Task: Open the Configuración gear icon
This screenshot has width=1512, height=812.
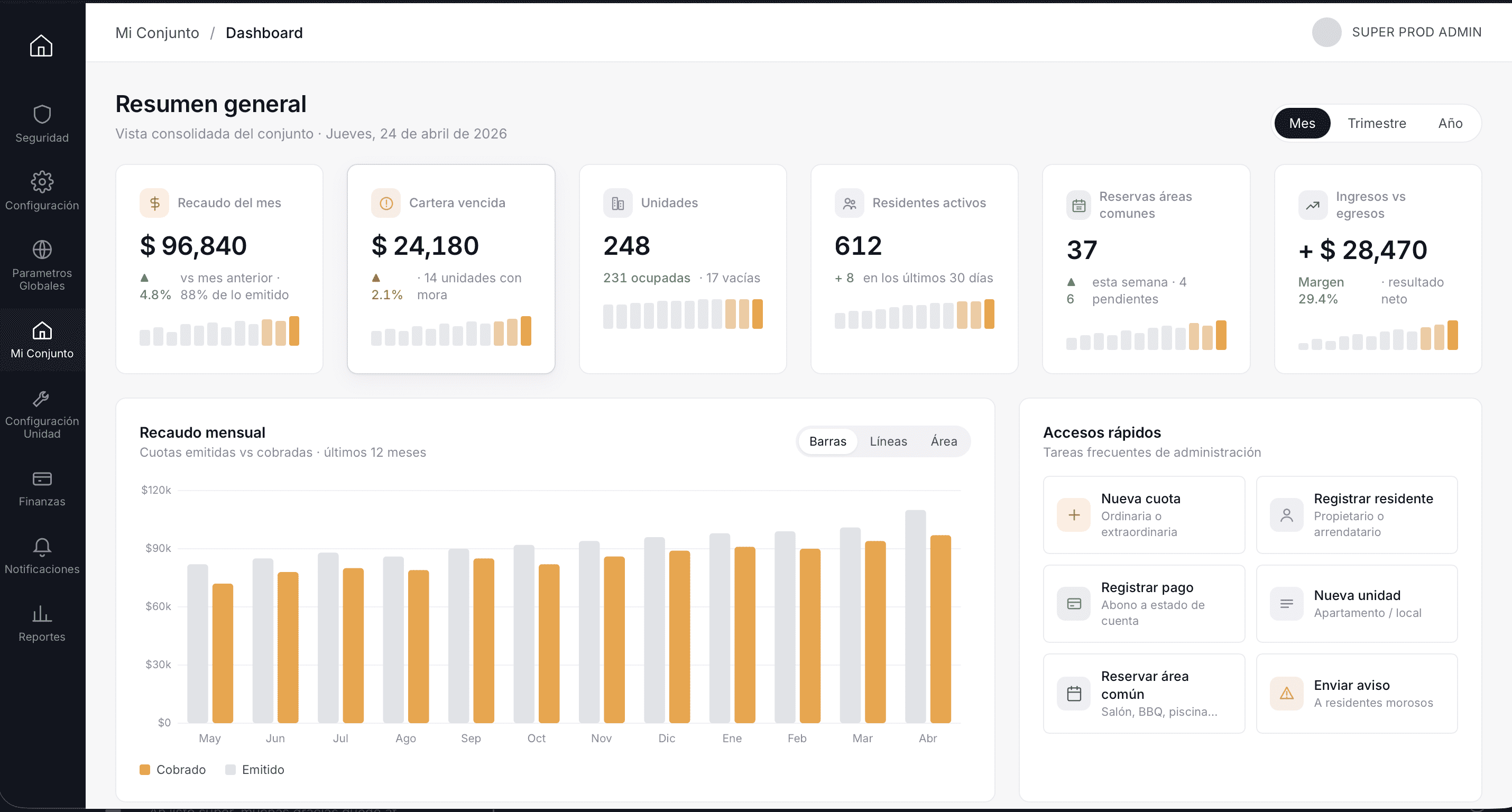Action: click(42, 182)
